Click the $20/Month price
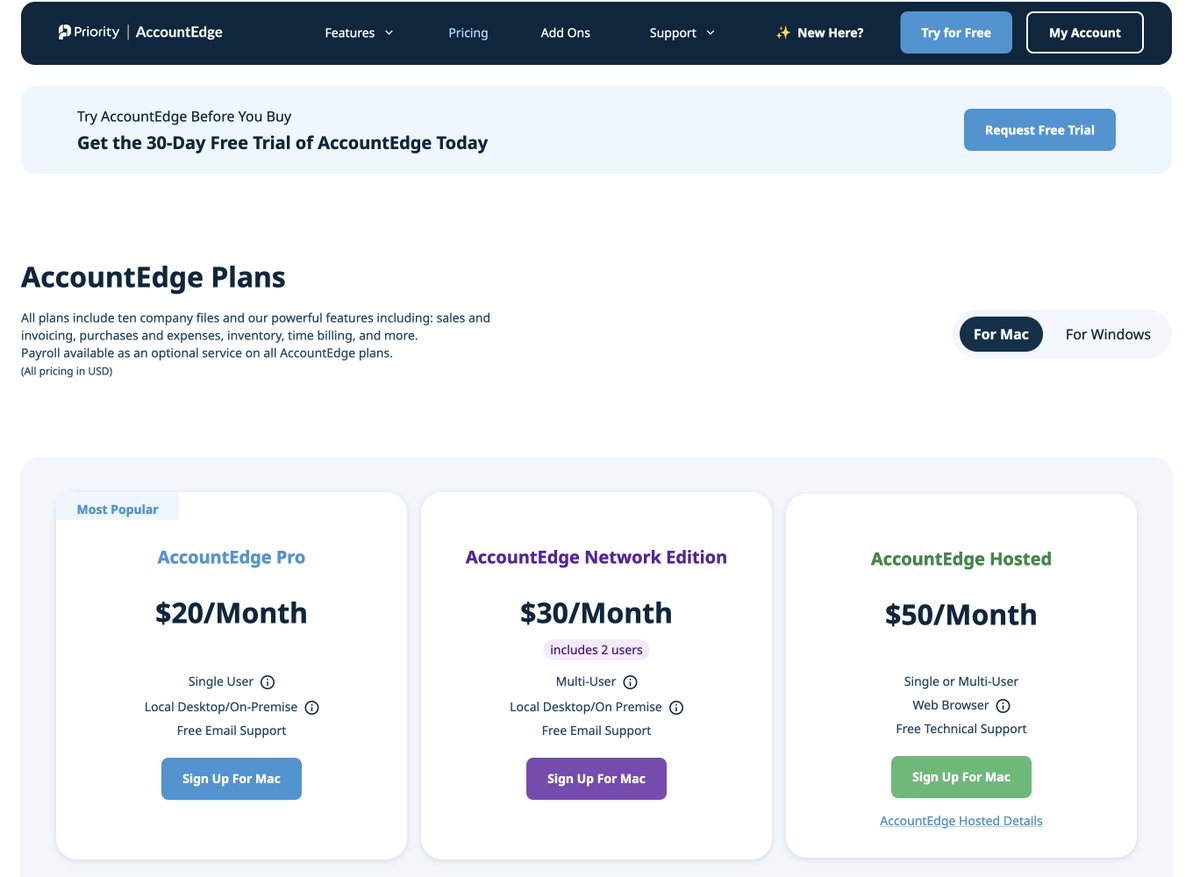1200x877 pixels. (x=231, y=613)
